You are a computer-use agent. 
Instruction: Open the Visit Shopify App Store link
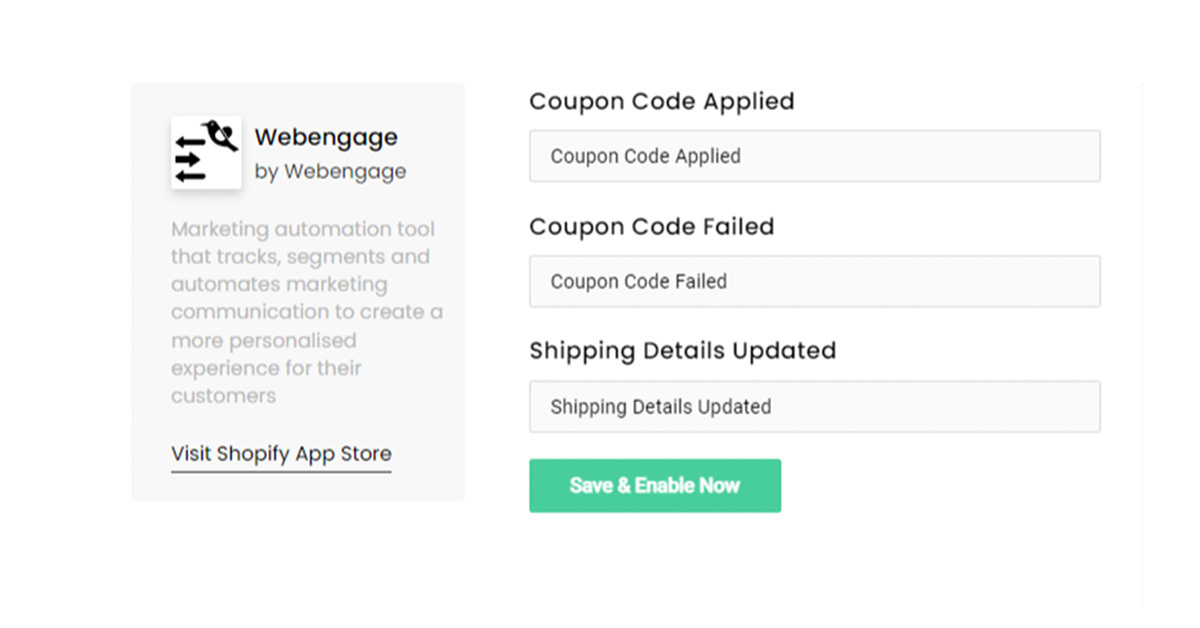281,454
